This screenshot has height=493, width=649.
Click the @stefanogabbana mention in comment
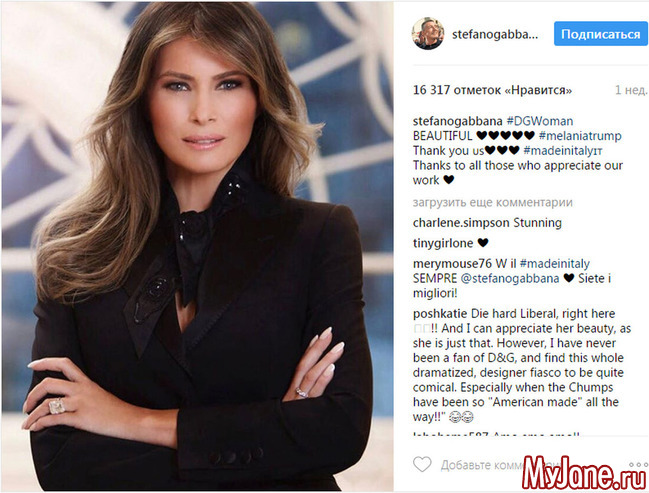pos(510,278)
